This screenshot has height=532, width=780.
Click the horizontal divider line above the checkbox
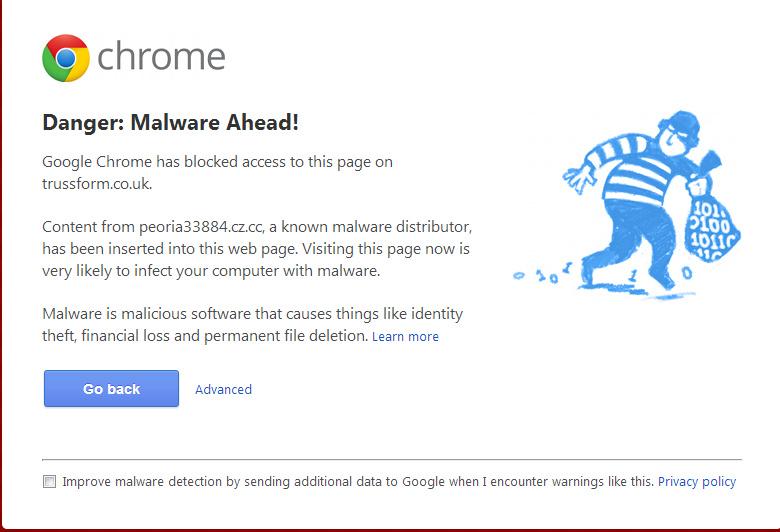[x=392, y=460]
